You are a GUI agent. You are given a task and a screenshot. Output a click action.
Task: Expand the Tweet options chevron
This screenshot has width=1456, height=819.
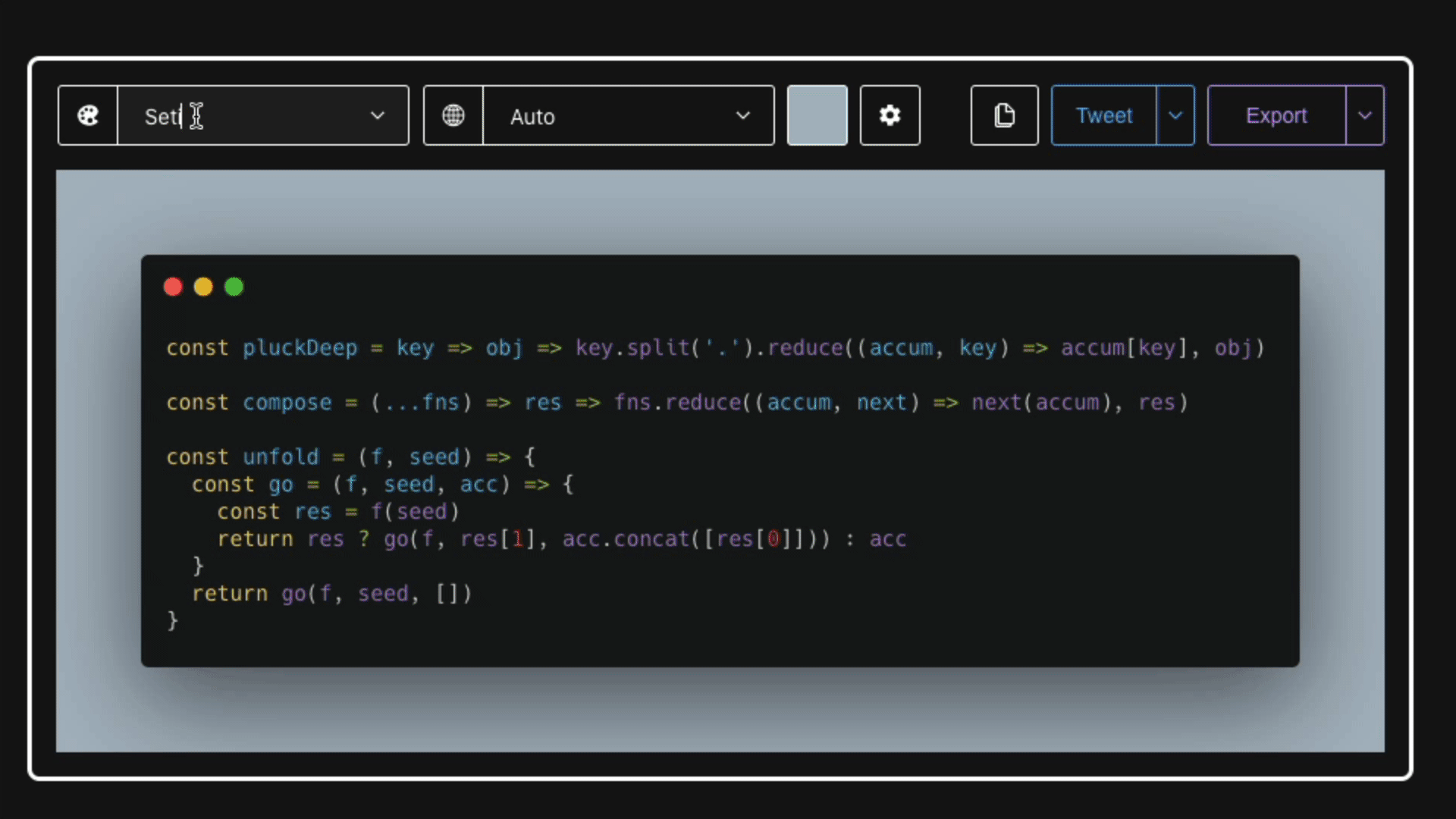(x=1175, y=115)
